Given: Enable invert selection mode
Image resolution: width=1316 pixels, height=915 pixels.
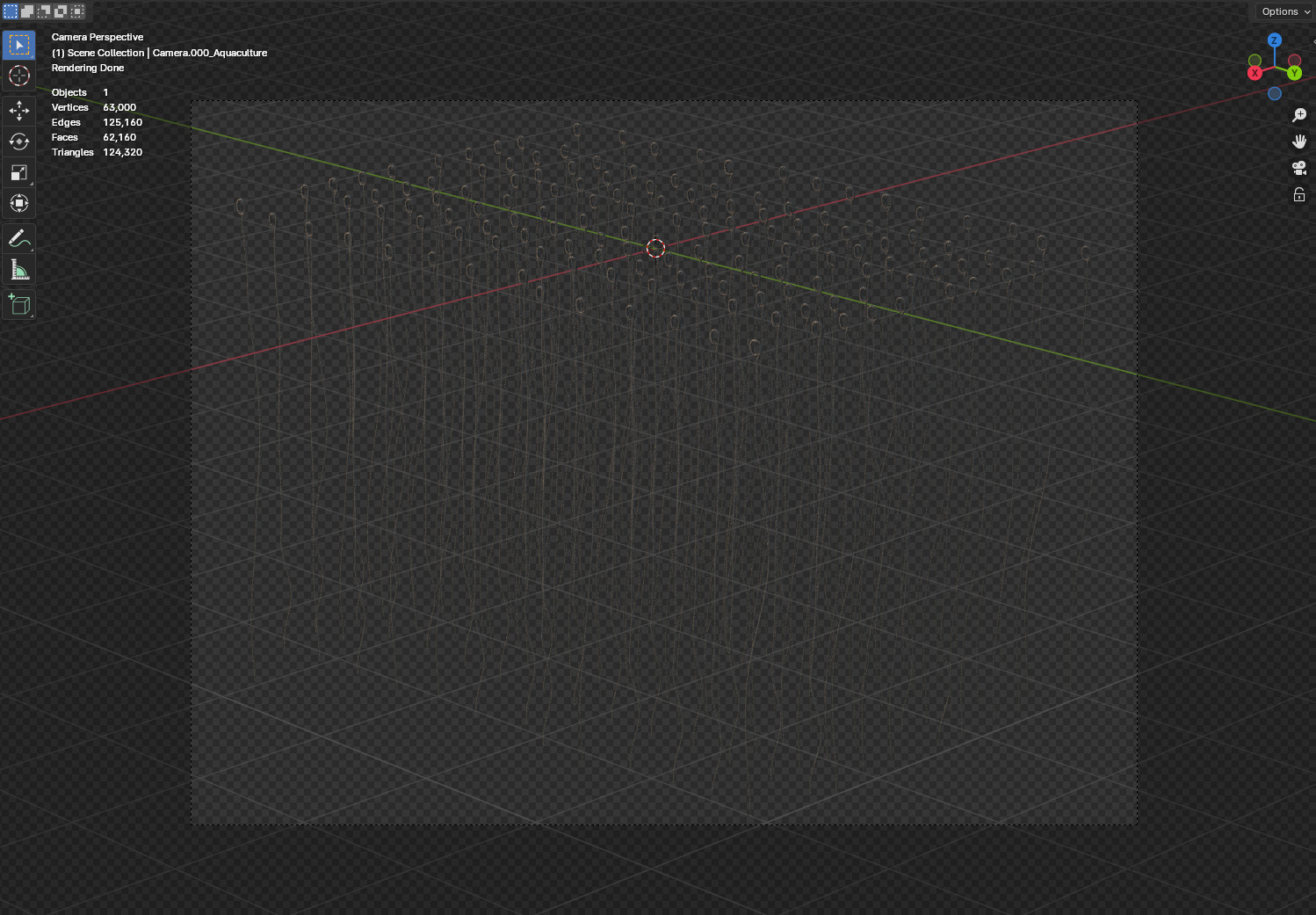Looking at the screenshot, I should [61, 11].
